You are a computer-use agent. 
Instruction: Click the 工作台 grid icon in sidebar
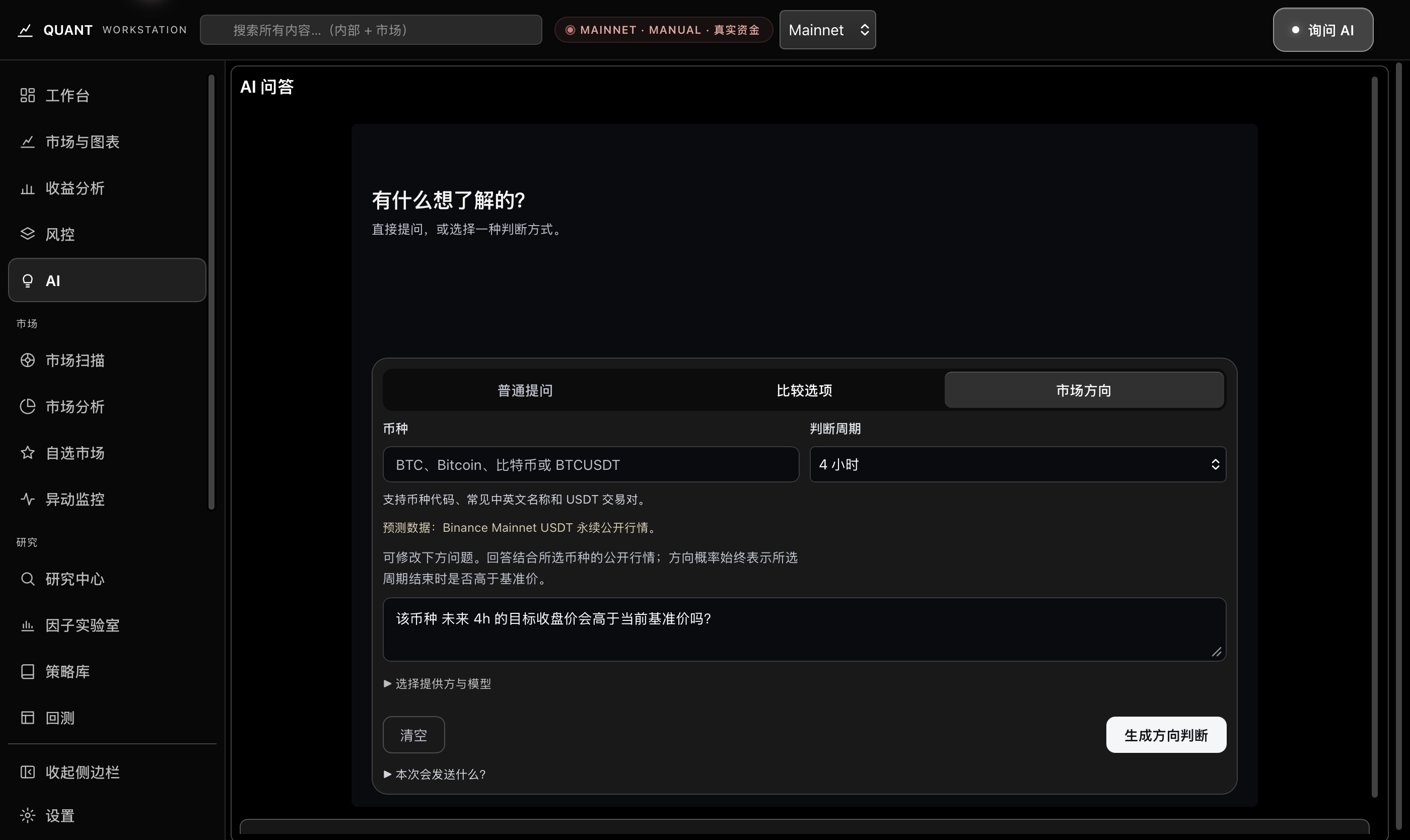[x=27, y=95]
